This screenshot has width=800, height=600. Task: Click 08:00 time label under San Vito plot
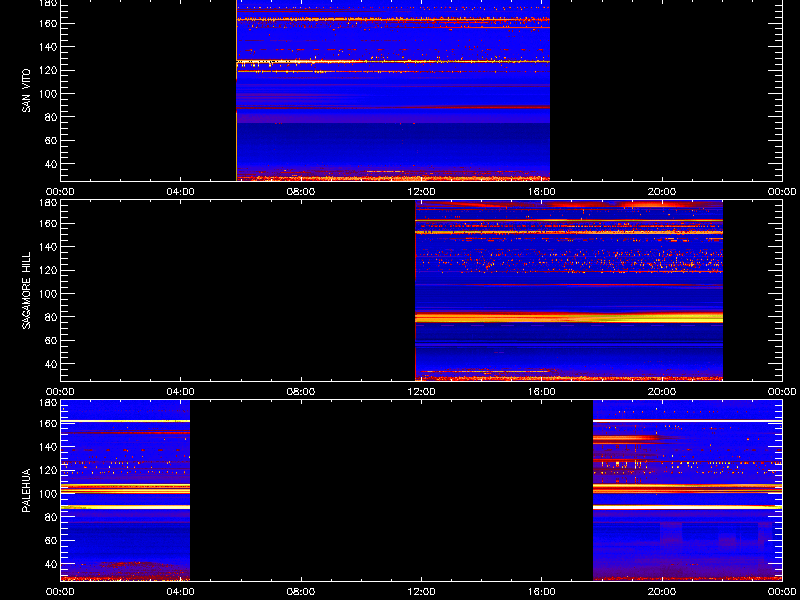tap(301, 192)
